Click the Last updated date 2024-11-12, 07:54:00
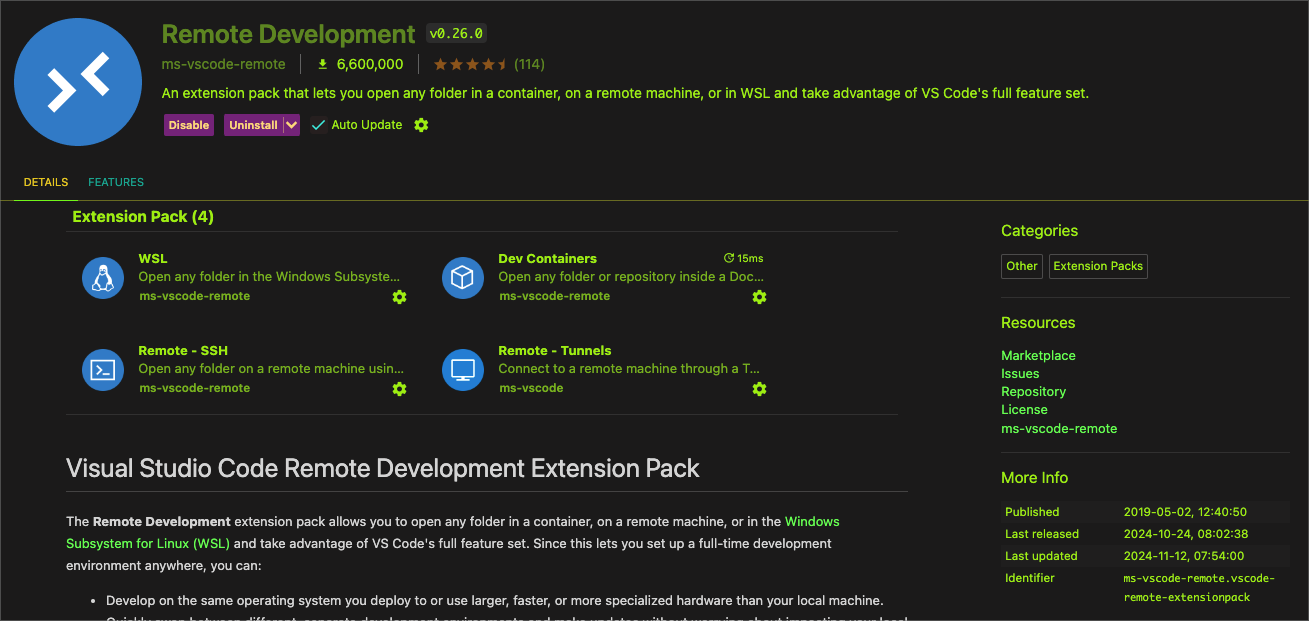Image resolution: width=1309 pixels, height=621 pixels. pyautogui.click(x=1185, y=556)
